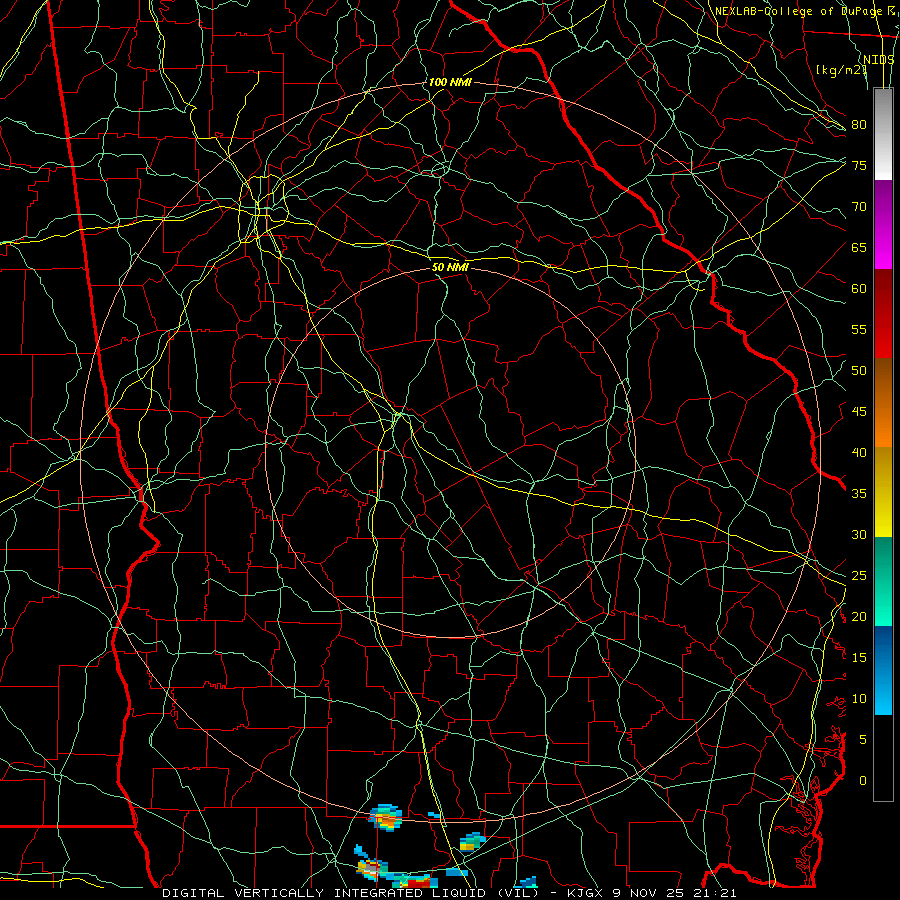Click the 50 value on the VIL scale
900x900 pixels.
tap(859, 371)
